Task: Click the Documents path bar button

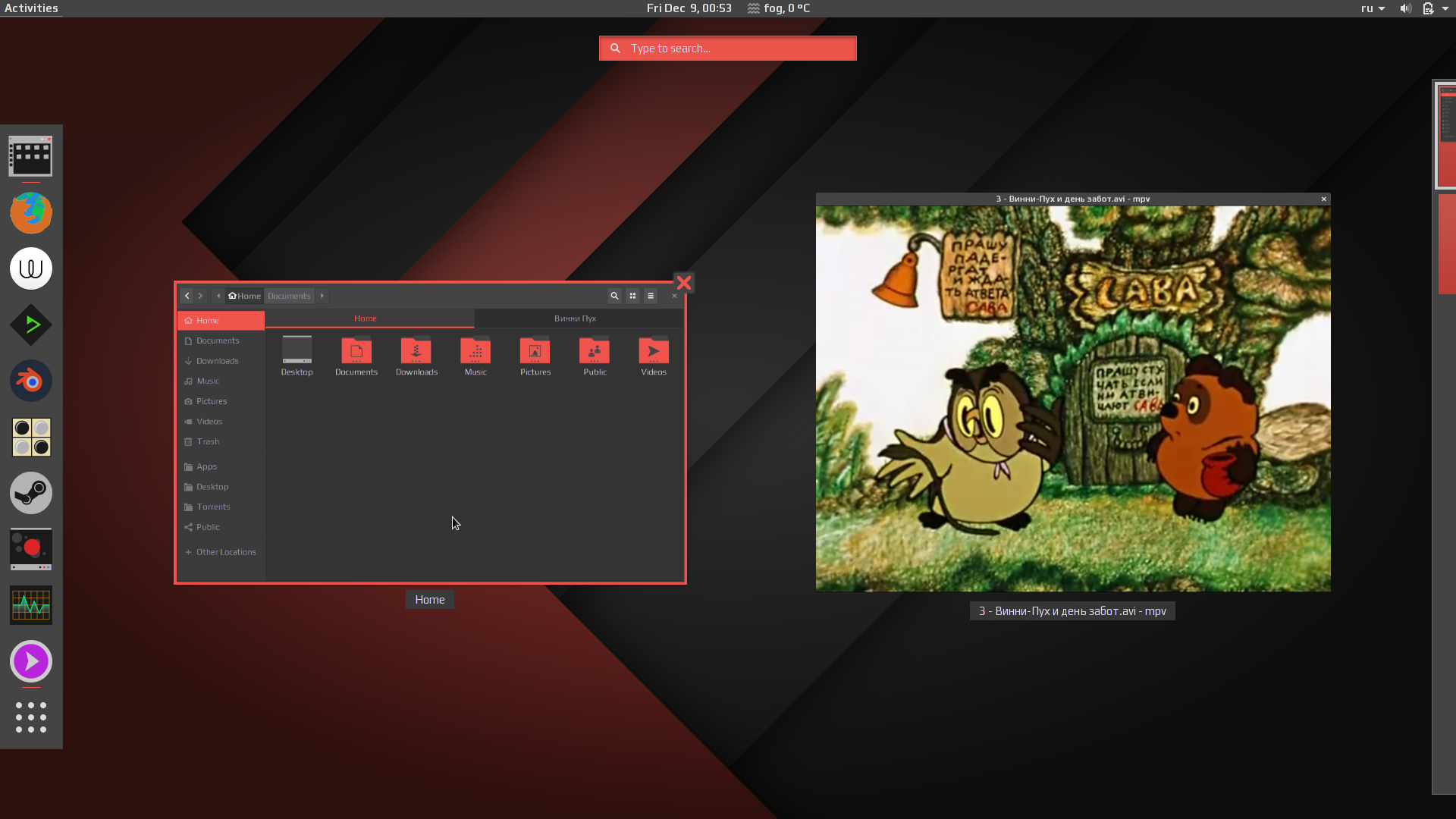Action: (x=289, y=296)
